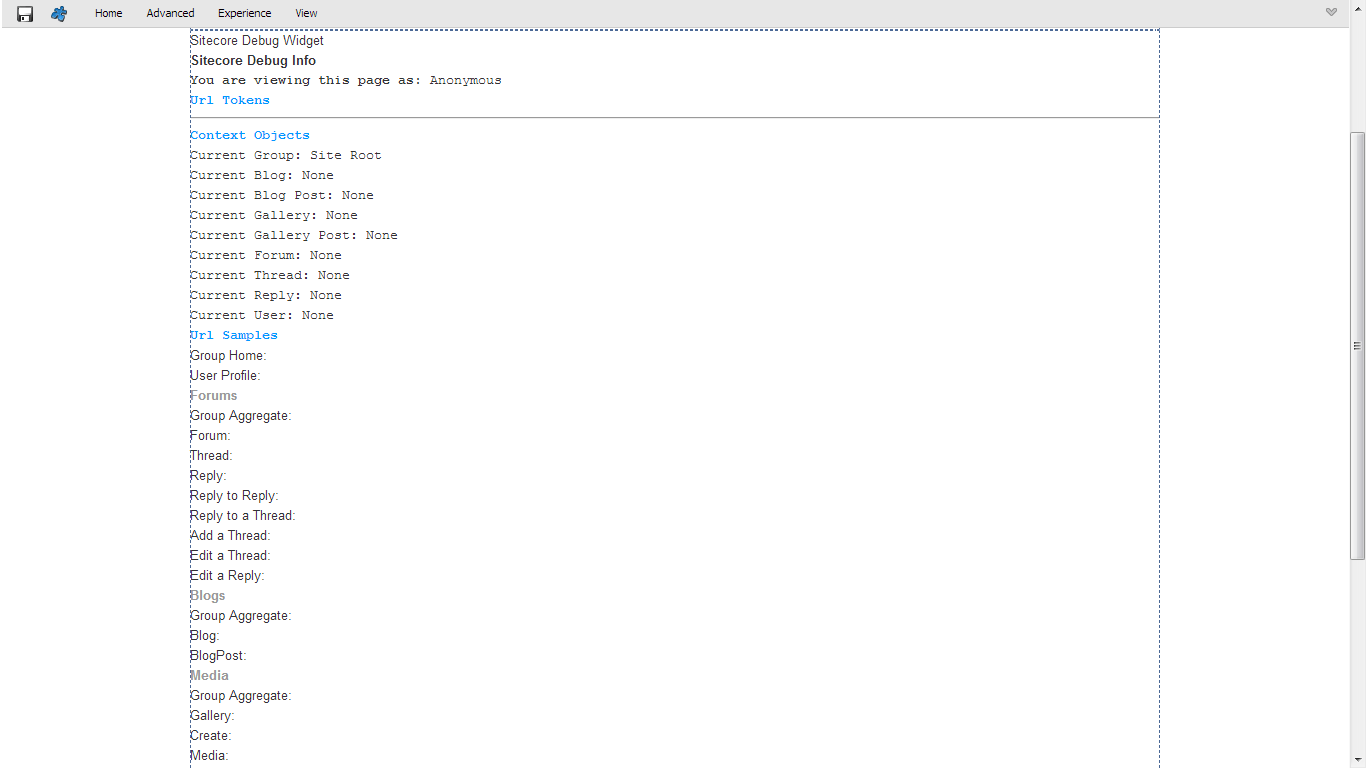Viewport: 1366px width, 768px height.
Task: Open the Home ribbon tab
Action: [109, 13]
